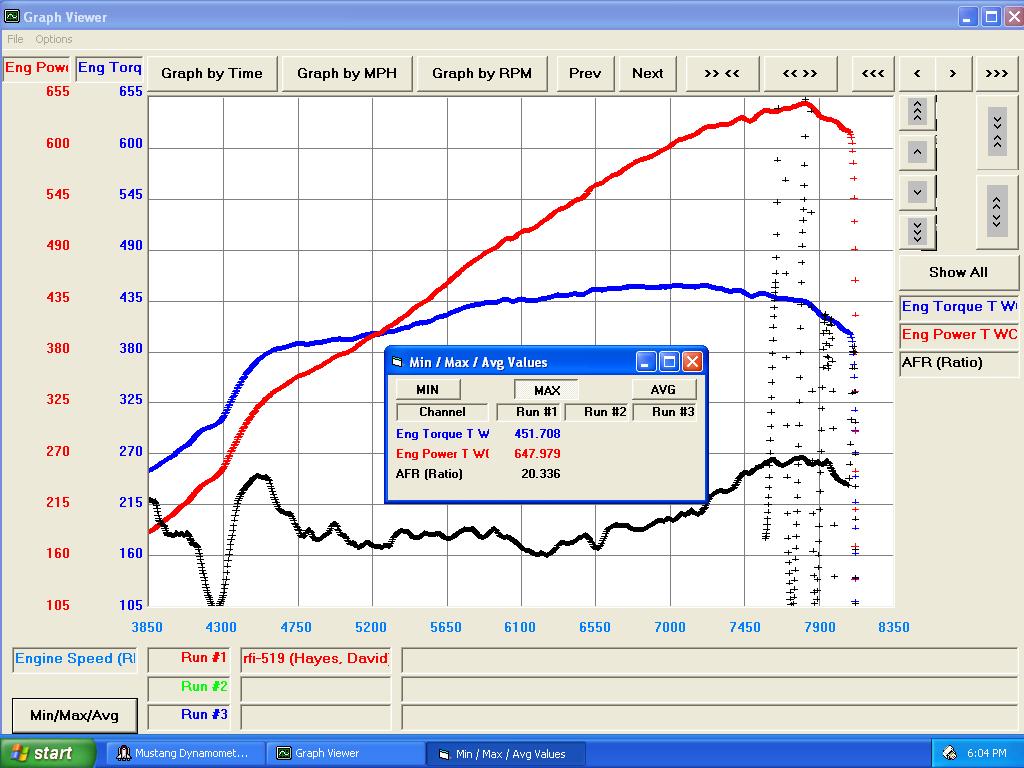
Task: Toggle the Eng Power channel in legend
Action: tap(958, 335)
